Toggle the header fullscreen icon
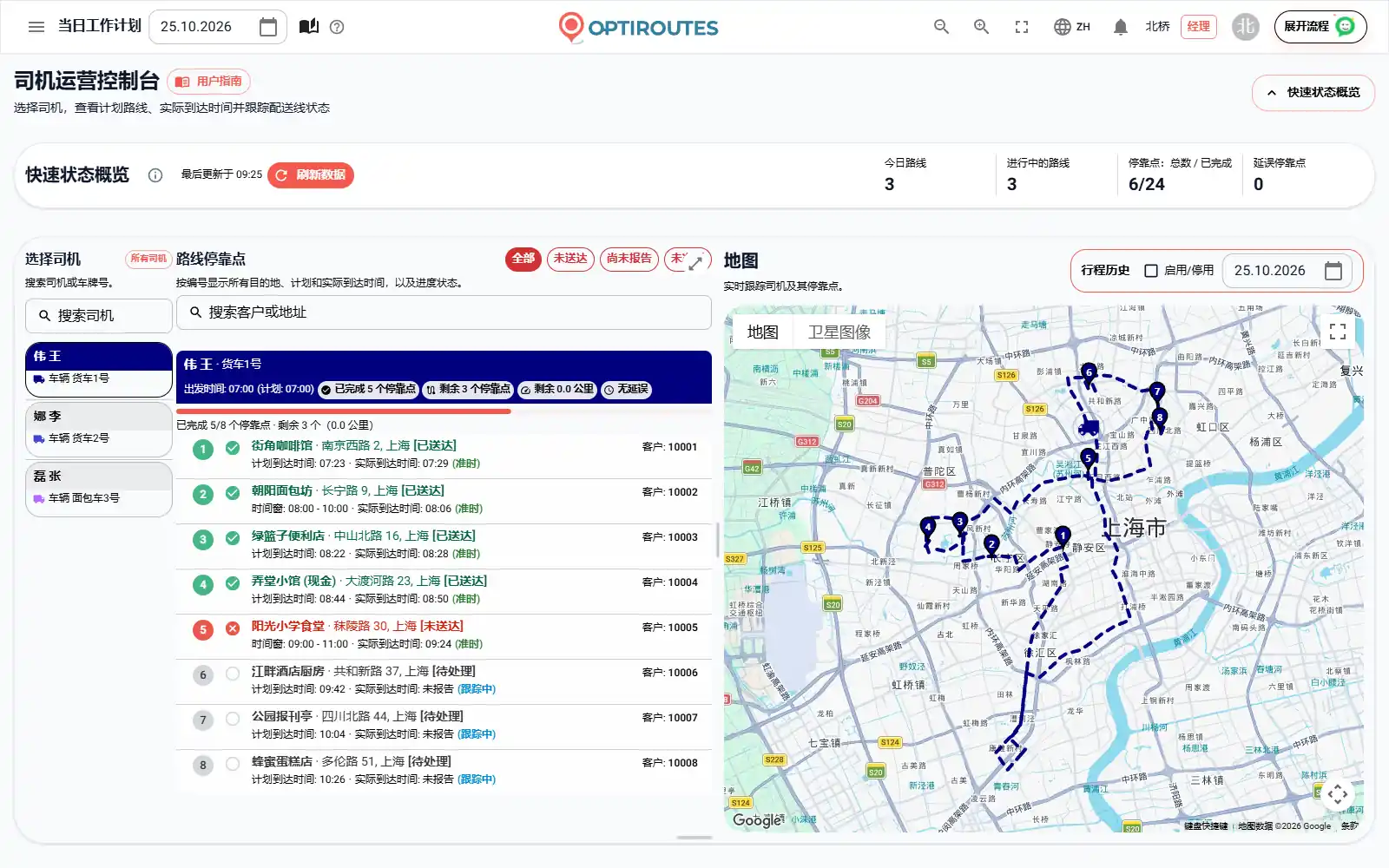The image size is (1389, 868). pos(1022,27)
